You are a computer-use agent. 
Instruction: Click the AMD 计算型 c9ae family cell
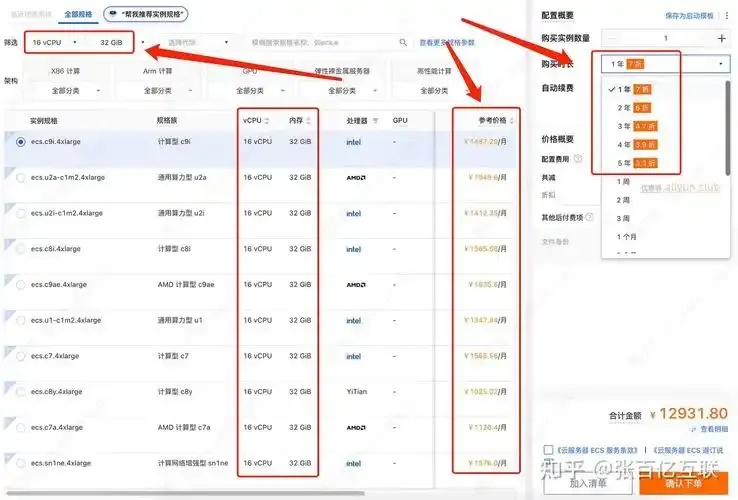coord(186,284)
